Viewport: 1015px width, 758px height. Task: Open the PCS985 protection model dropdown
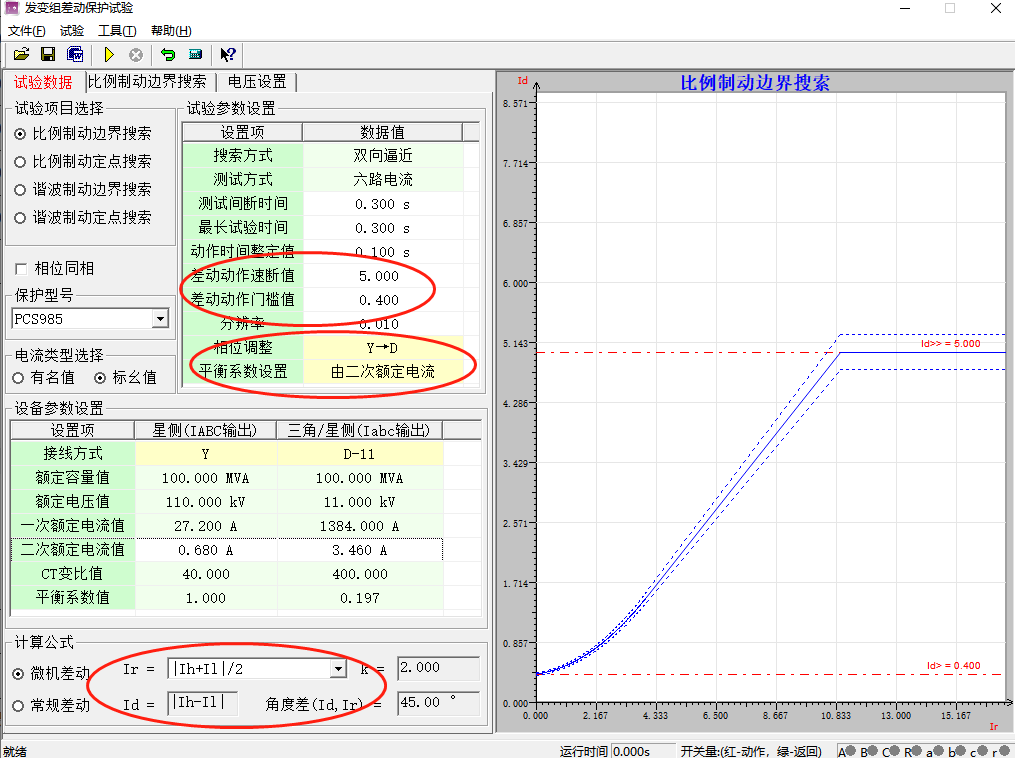click(x=159, y=319)
